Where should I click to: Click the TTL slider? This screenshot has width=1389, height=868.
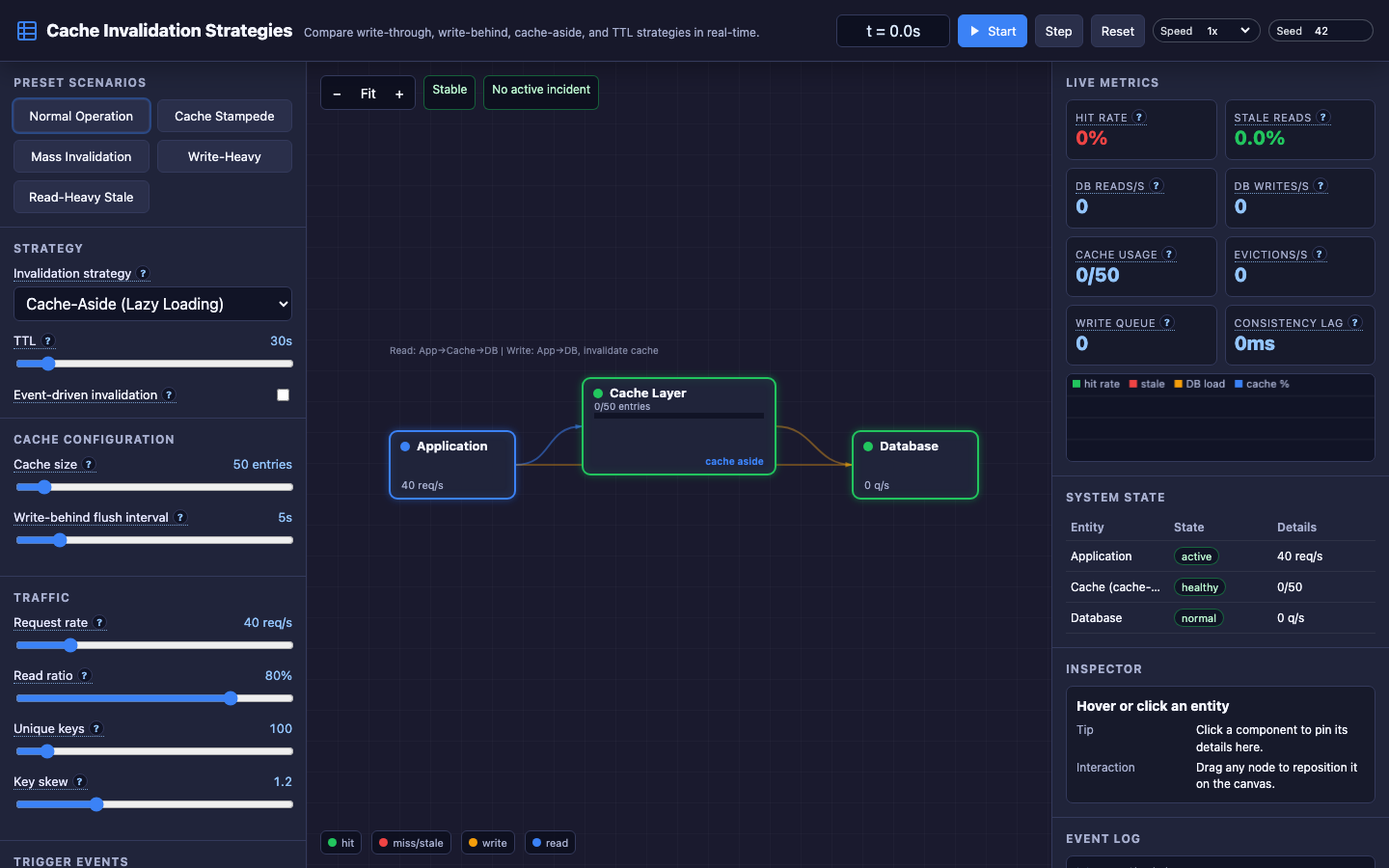point(154,364)
